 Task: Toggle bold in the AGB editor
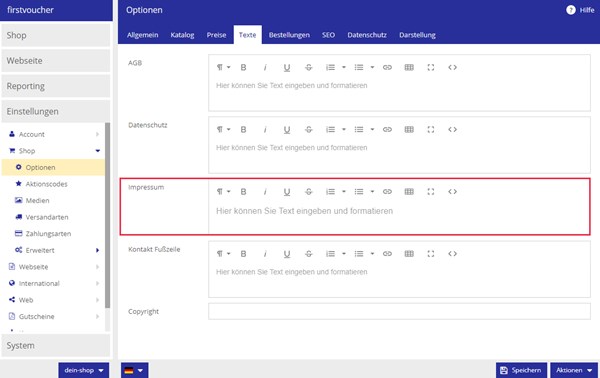243,68
